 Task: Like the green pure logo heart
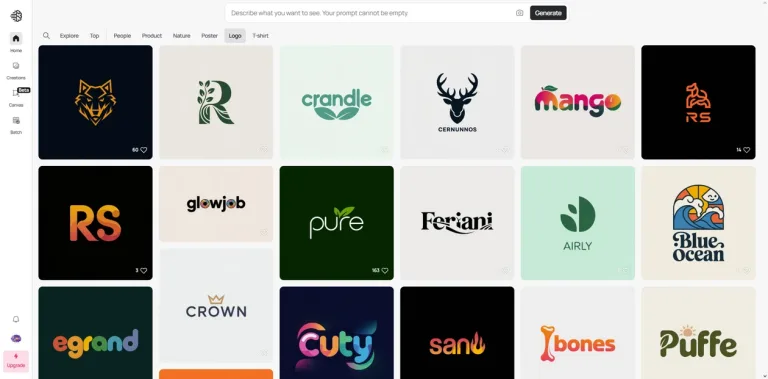(x=385, y=270)
